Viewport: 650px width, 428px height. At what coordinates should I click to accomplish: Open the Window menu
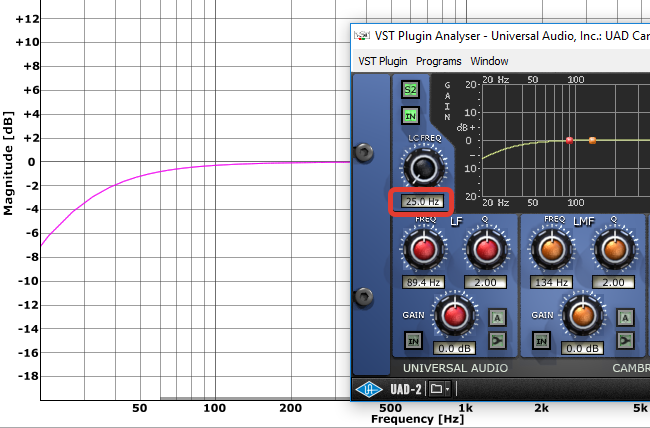tap(489, 61)
